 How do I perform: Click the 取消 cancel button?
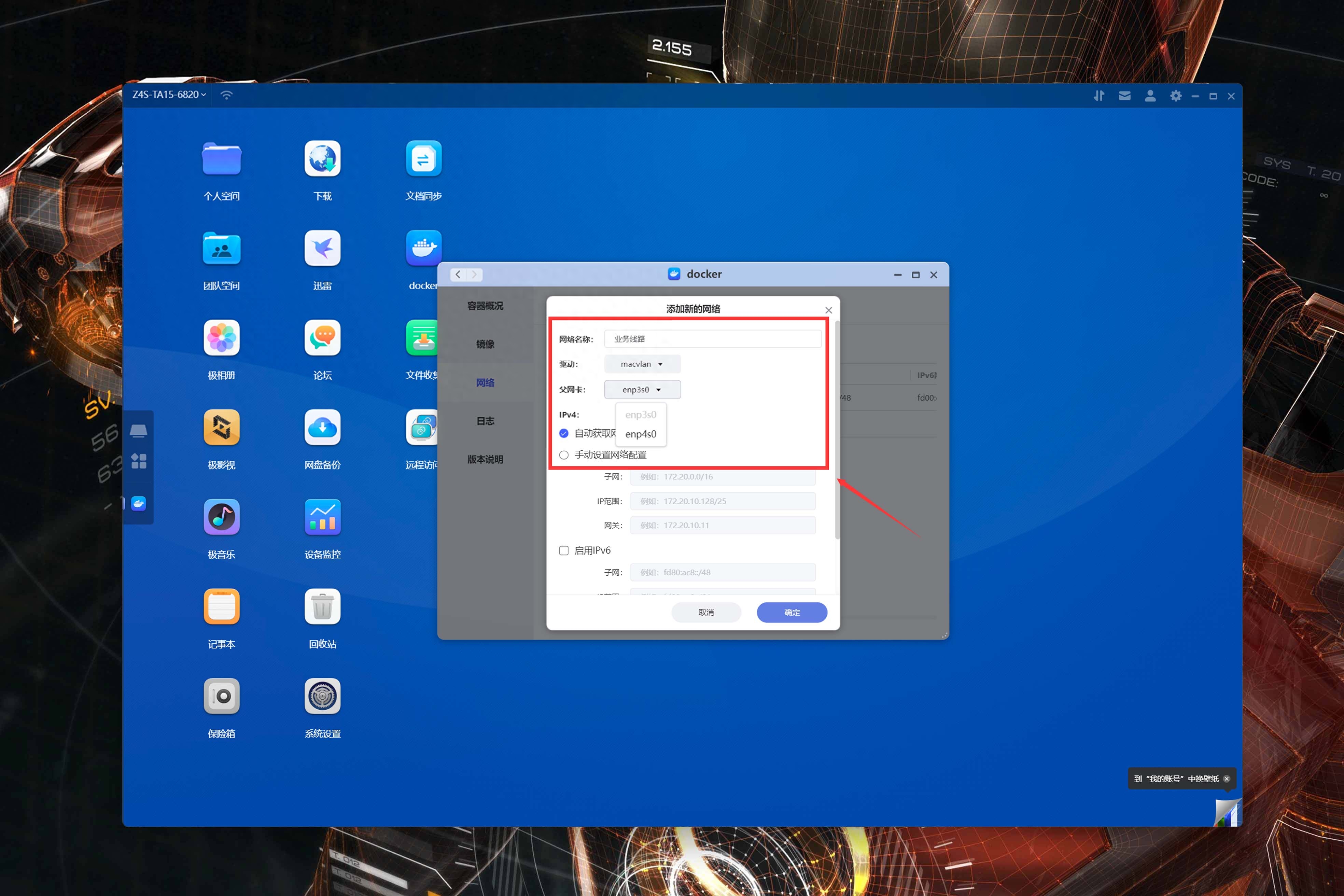[x=706, y=612]
